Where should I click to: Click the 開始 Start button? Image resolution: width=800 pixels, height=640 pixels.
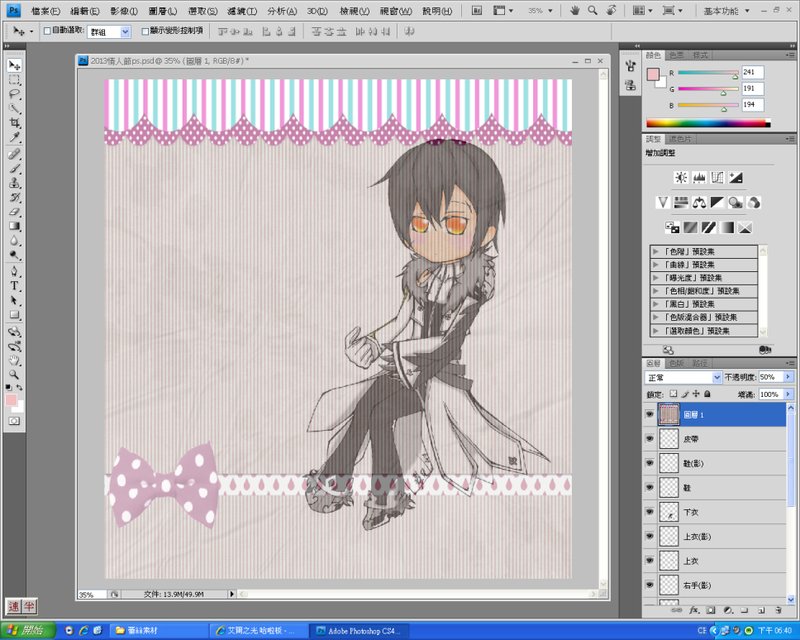(28, 630)
